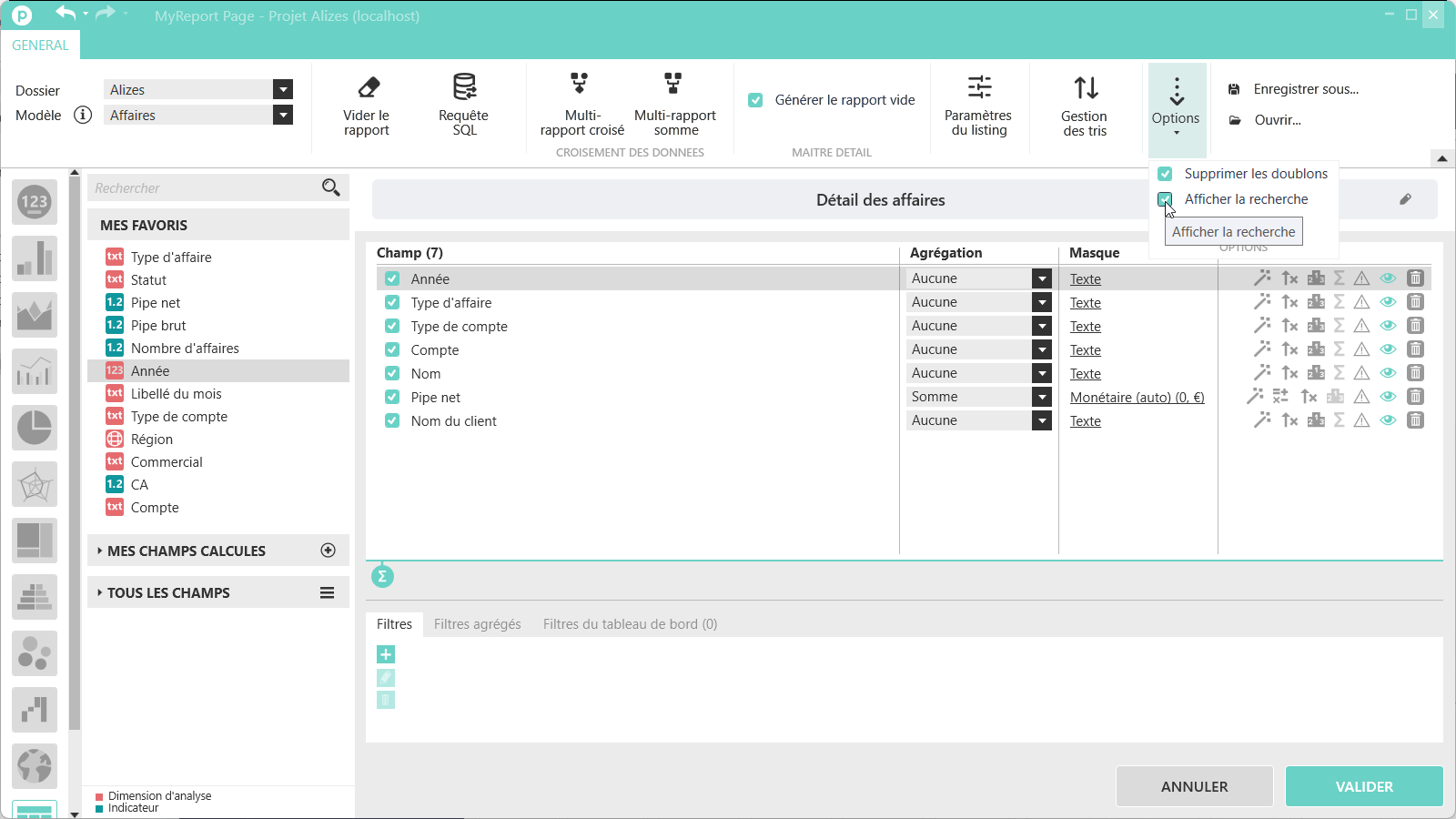Image resolution: width=1456 pixels, height=819 pixels.
Task: Delete the Pipe net field row
Action: click(x=1415, y=397)
